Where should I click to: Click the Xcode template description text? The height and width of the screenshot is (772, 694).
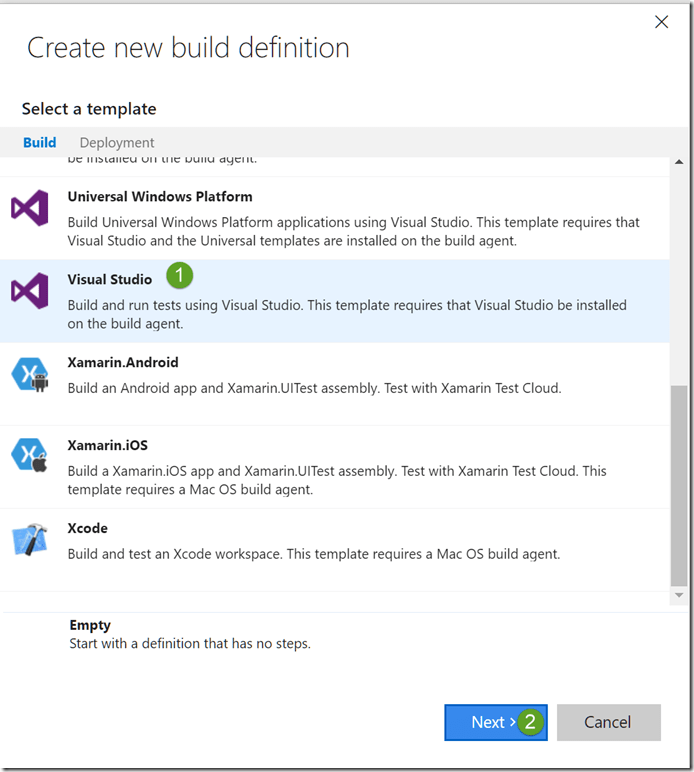(x=313, y=554)
